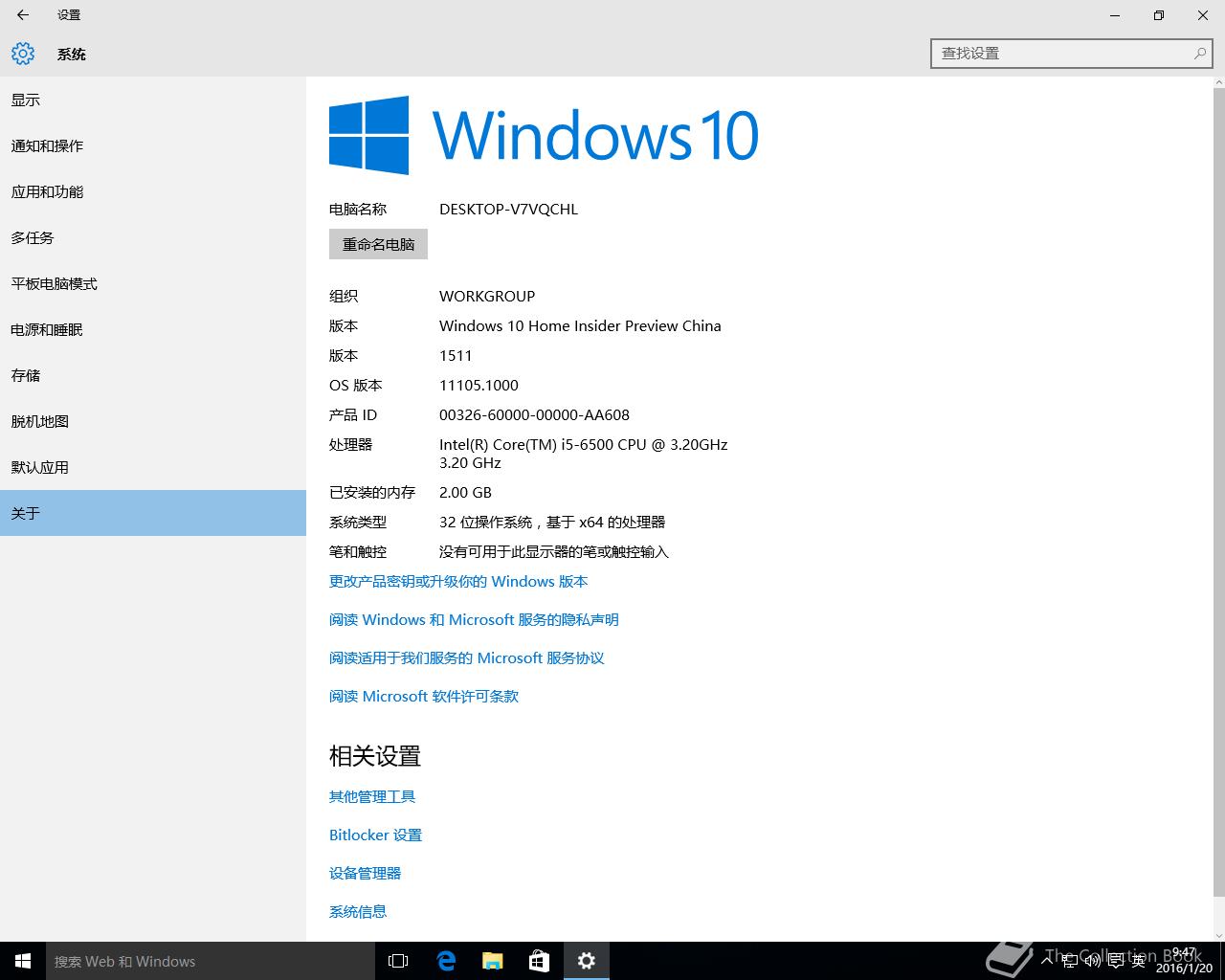Open 更改产品密钥或升级你的 Windows 版本 link
The image size is (1225, 980).
pyautogui.click(x=458, y=581)
